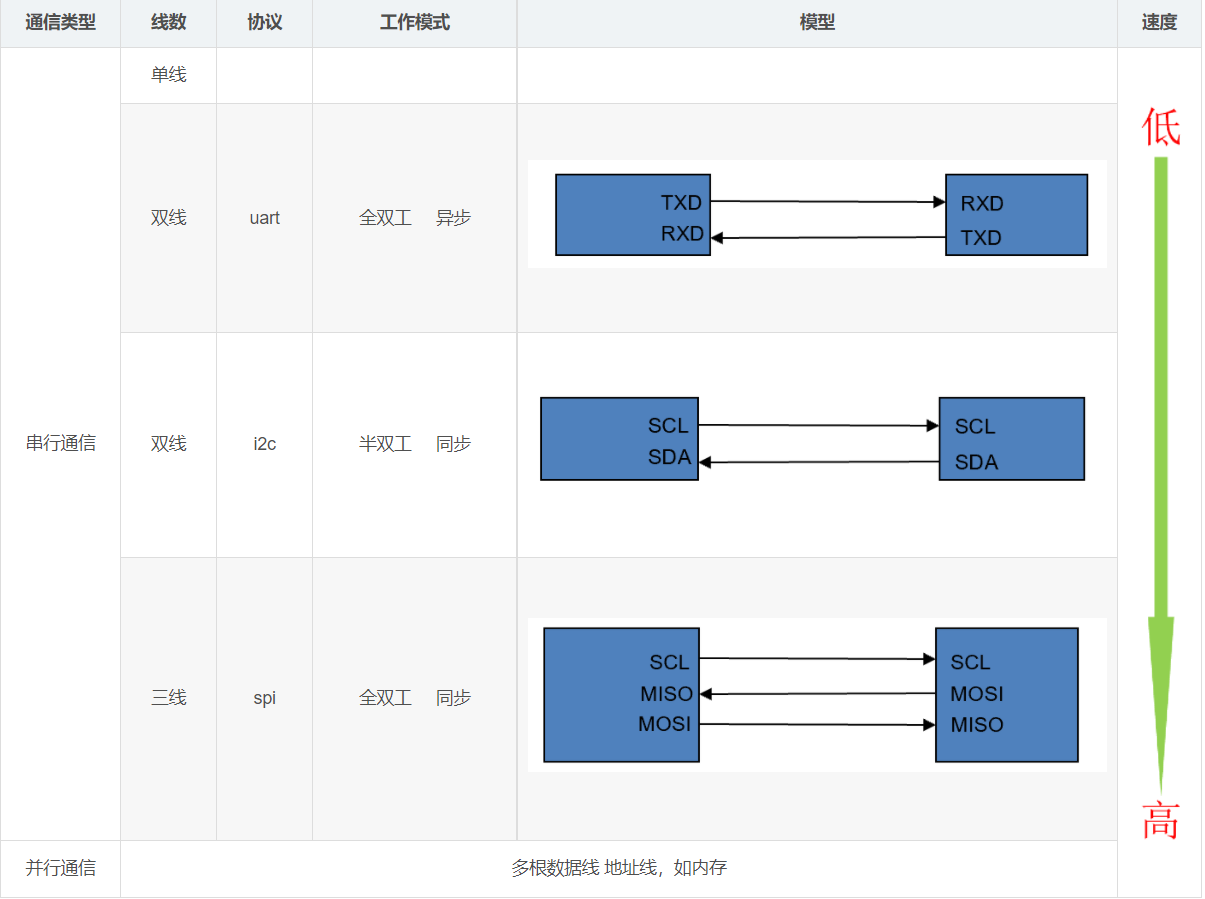This screenshot has width=1205, height=899.
Task: Click the 通信类型 column header
Action: pyautogui.click(x=60, y=23)
